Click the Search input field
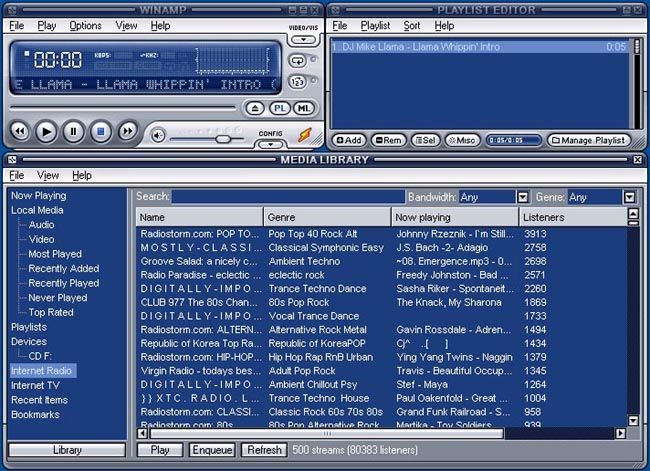 click(x=288, y=197)
